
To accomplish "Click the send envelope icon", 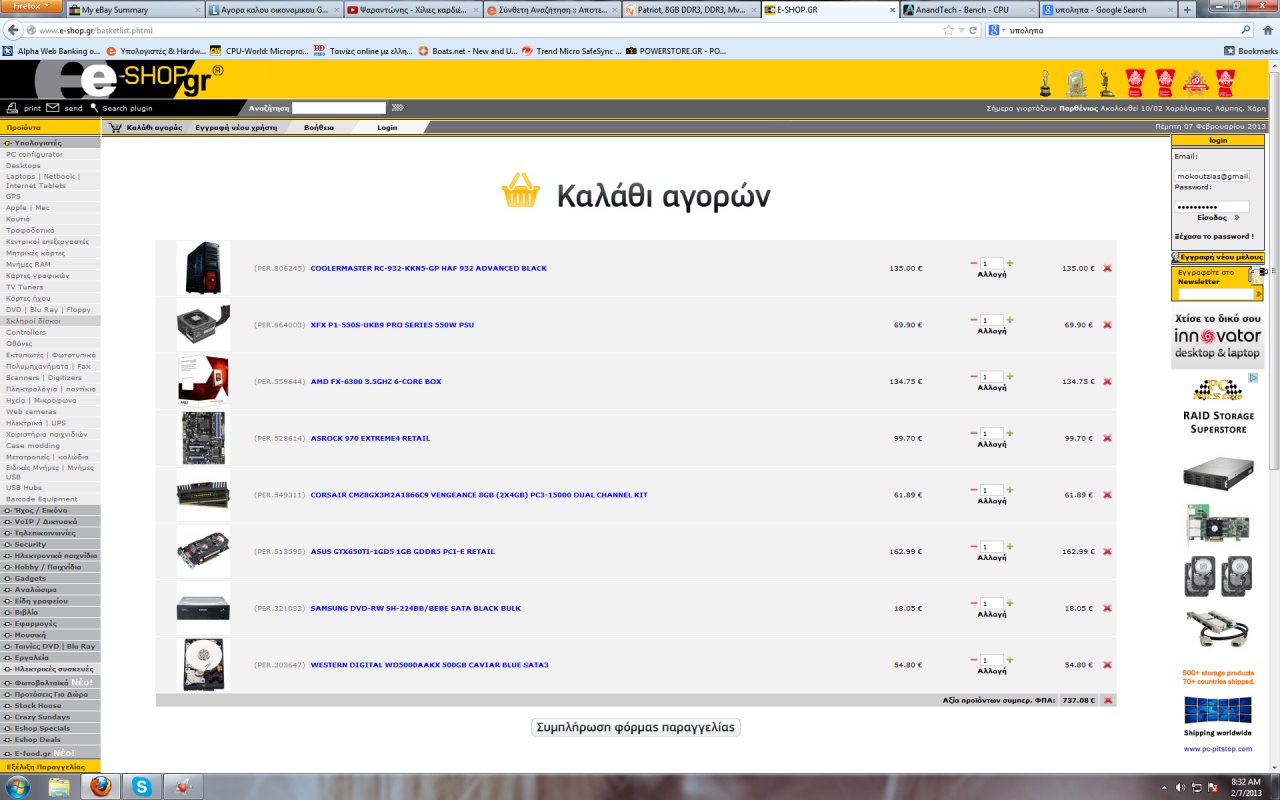I will pos(53,108).
